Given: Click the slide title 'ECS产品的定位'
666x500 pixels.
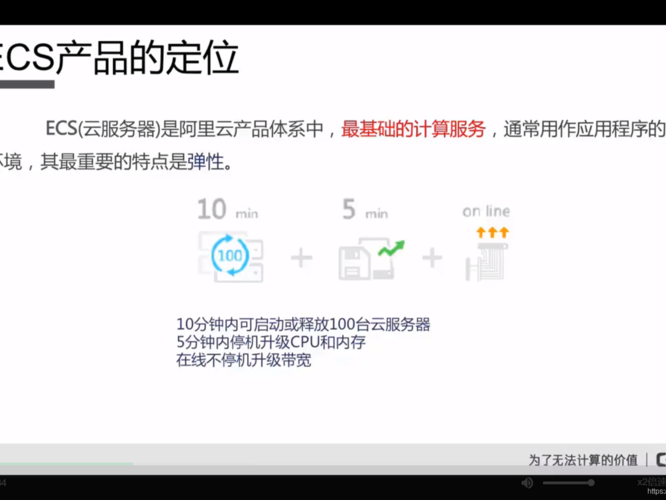Looking at the screenshot, I should (x=118, y=57).
